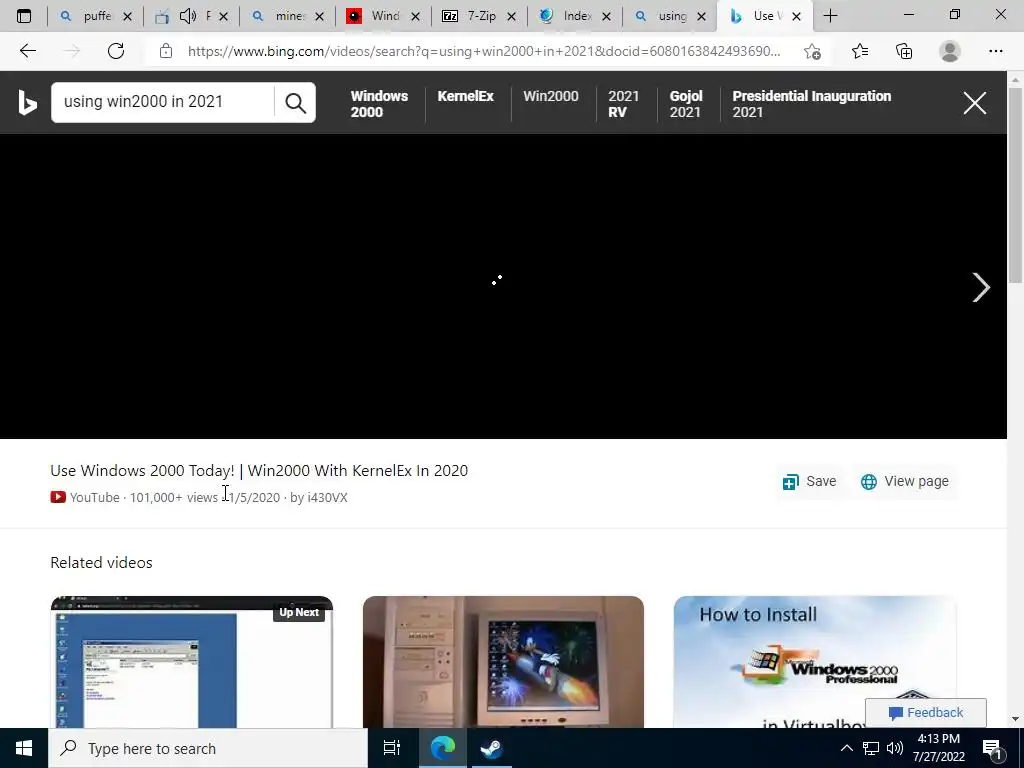Submit search with magnifier icon
This screenshot has height=768, width=1024.
pos(295,103)
